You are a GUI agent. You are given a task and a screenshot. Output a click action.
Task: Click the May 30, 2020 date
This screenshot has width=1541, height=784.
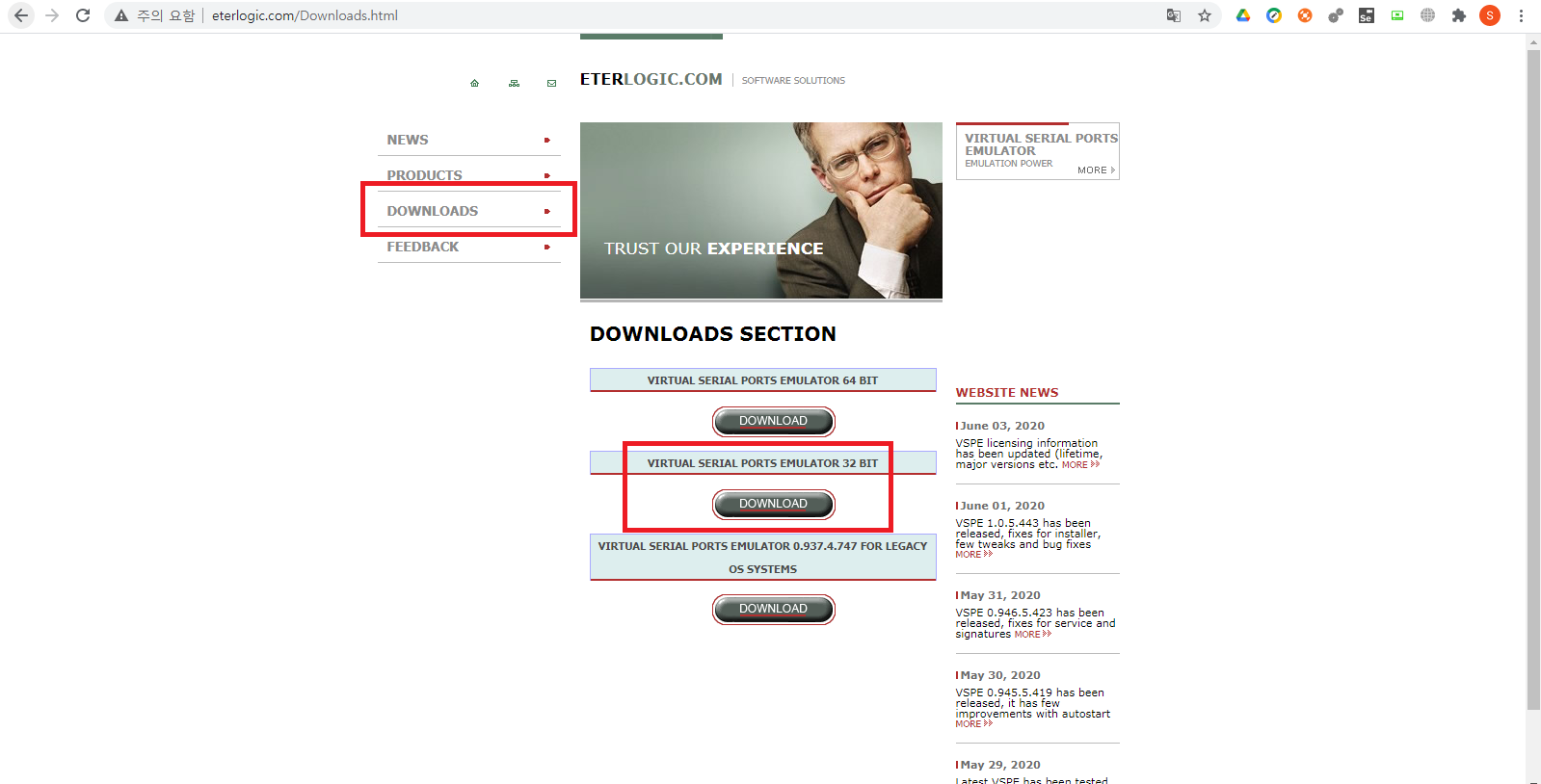click(1000, 675)
